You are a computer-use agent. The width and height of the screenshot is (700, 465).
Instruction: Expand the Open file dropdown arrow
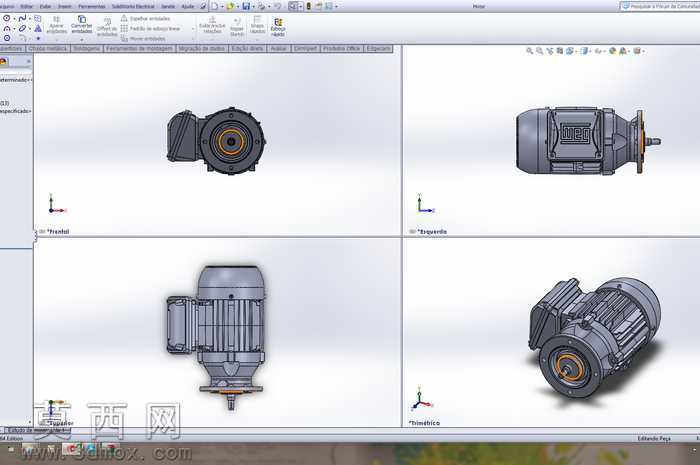(x=238, y=6)
